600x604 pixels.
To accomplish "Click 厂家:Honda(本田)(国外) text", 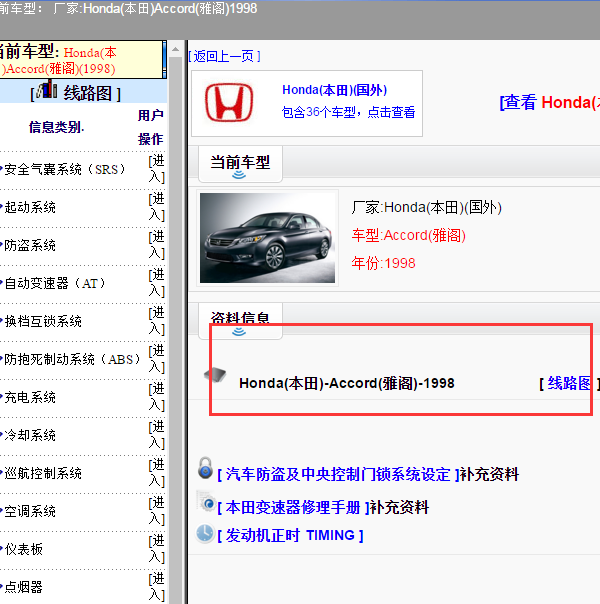I will coord(426,207).
